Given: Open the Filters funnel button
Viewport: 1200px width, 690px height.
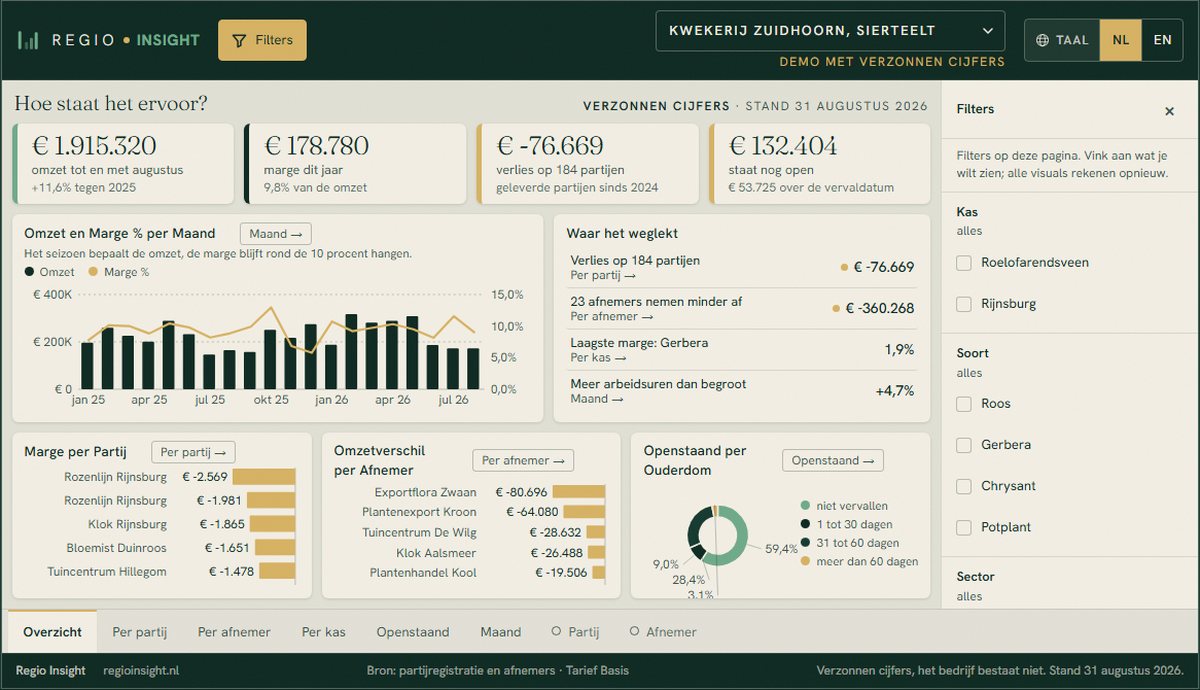Looking at the screenshot, I should click(262, 40).
